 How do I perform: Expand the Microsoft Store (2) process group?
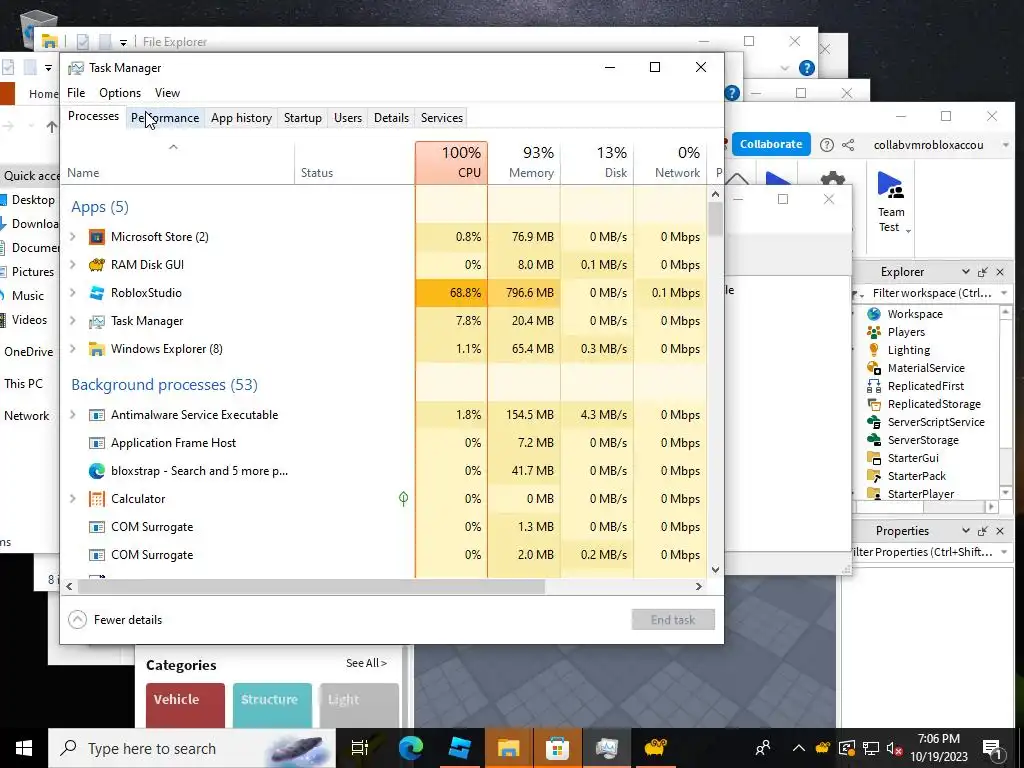tap(73, 237)
